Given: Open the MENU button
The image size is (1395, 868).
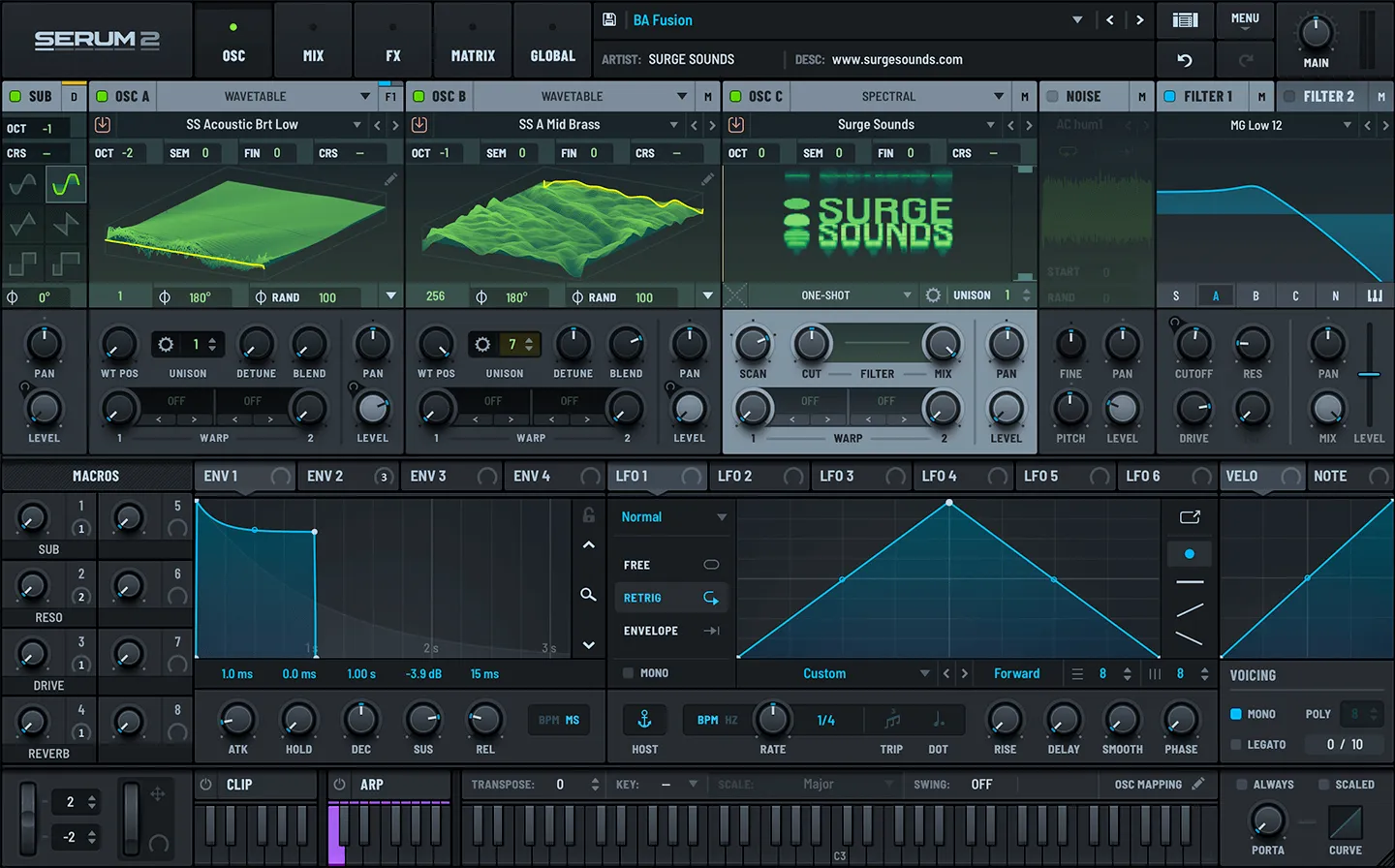Looking at the screenshot, I should click(x=1245, y=19).
